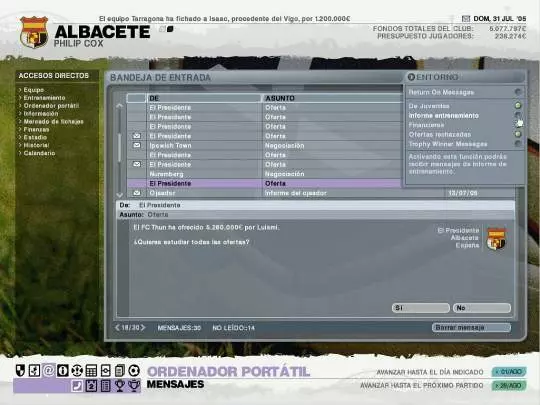Click the second wide trophy cup icon

click(134, 386)
